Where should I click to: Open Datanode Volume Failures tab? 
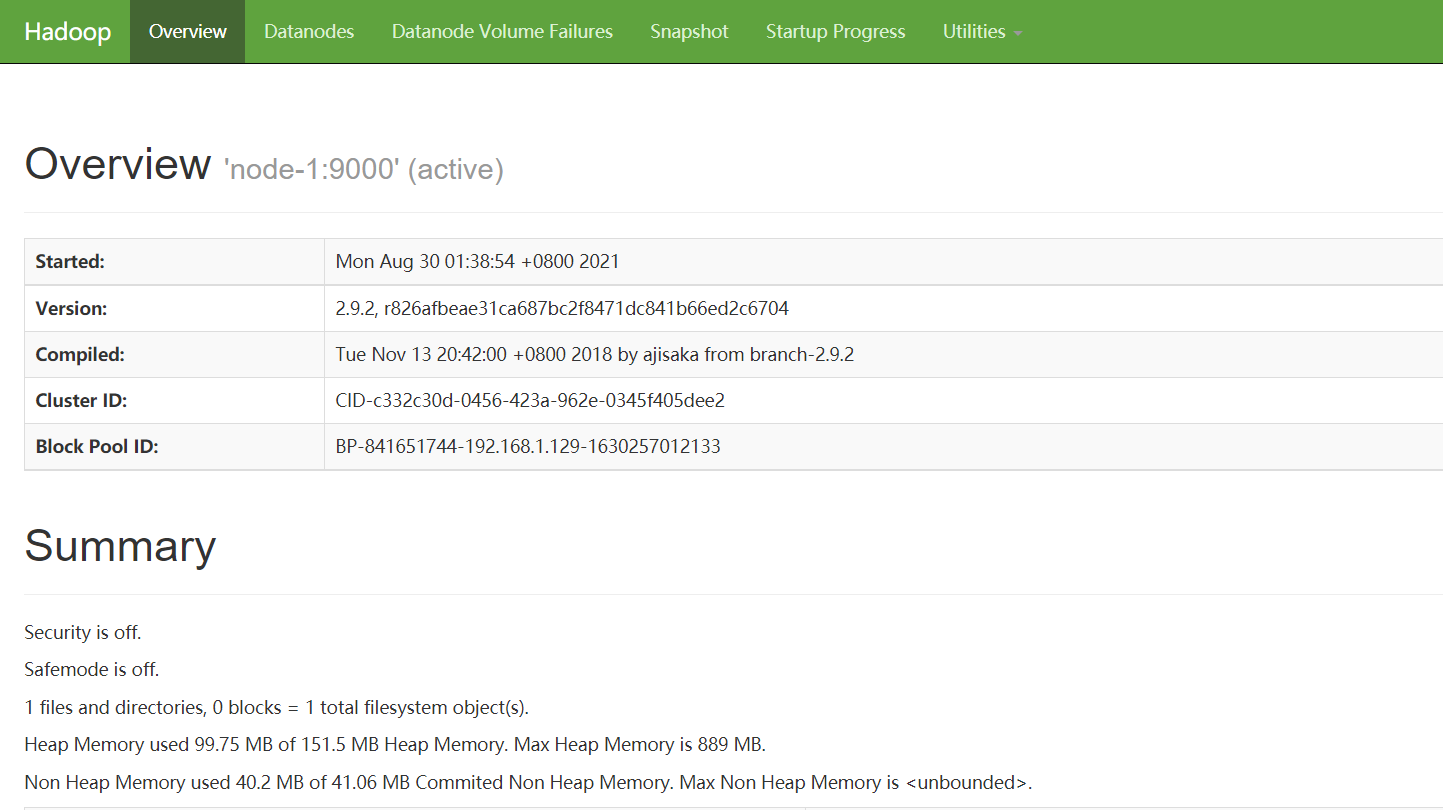point(502,32)
